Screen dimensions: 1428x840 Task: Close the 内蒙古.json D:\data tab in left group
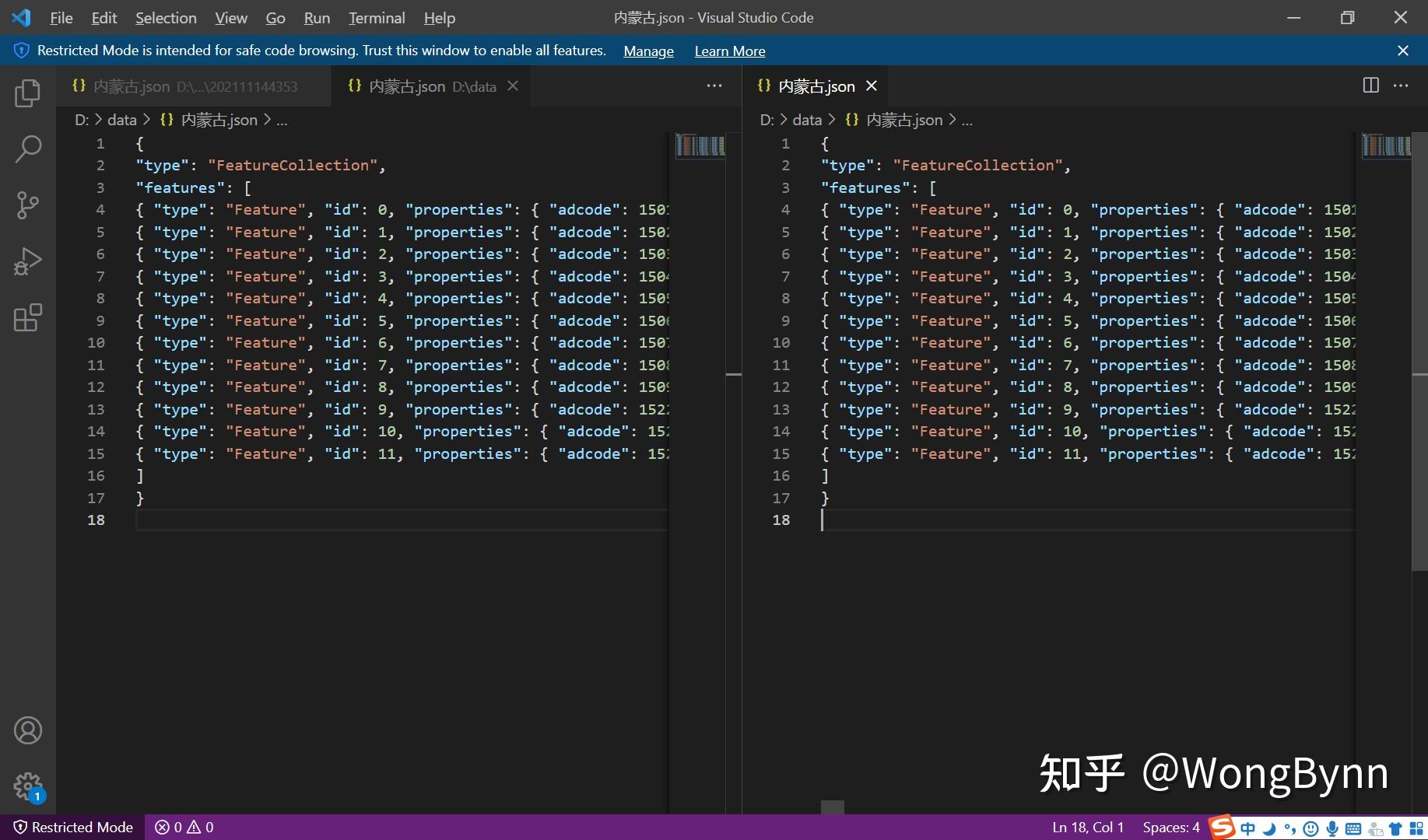pyautogui.click(x=513, y=86)
